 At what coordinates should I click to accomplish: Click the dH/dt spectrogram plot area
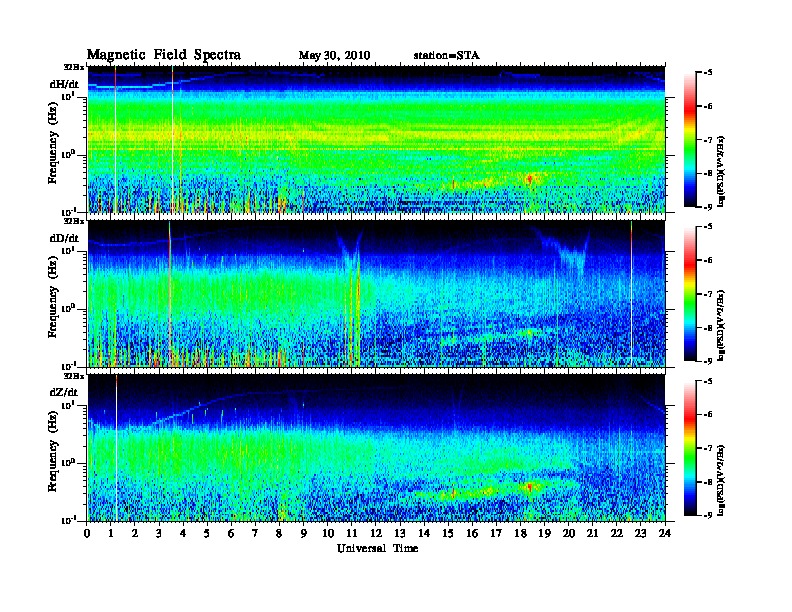point(376,139)
